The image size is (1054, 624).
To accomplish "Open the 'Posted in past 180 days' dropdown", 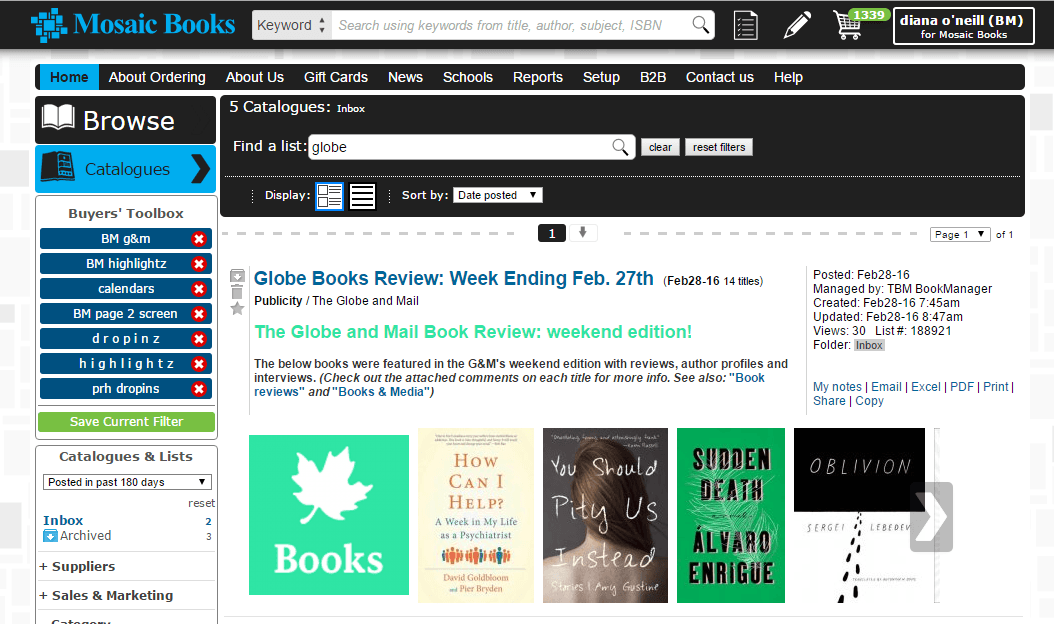I will click(127, 482).
